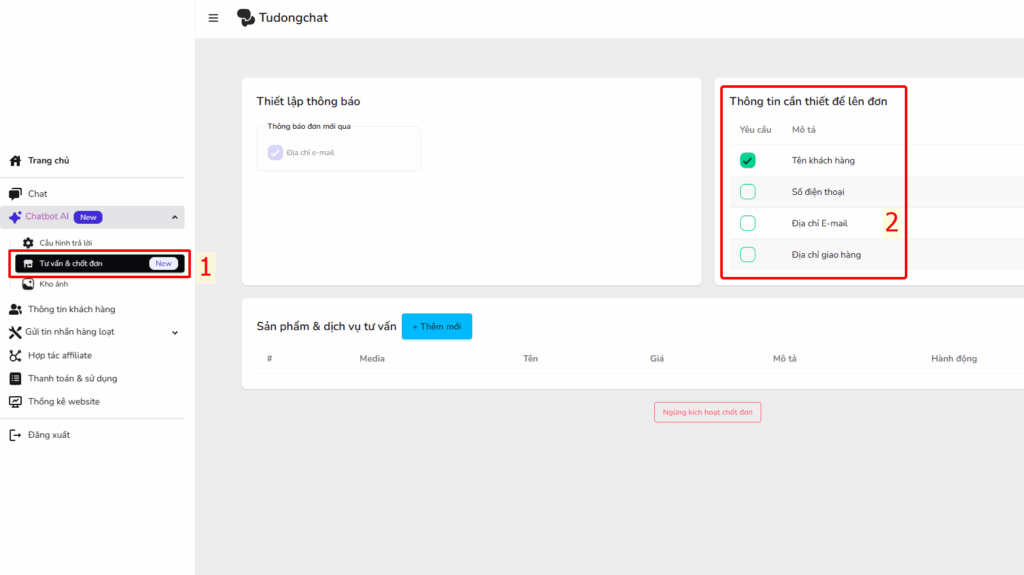The width and height of the screenshot is (1024, 575).
Task: Click the hamburger menu icon
Action: click(x=213, y=18)
